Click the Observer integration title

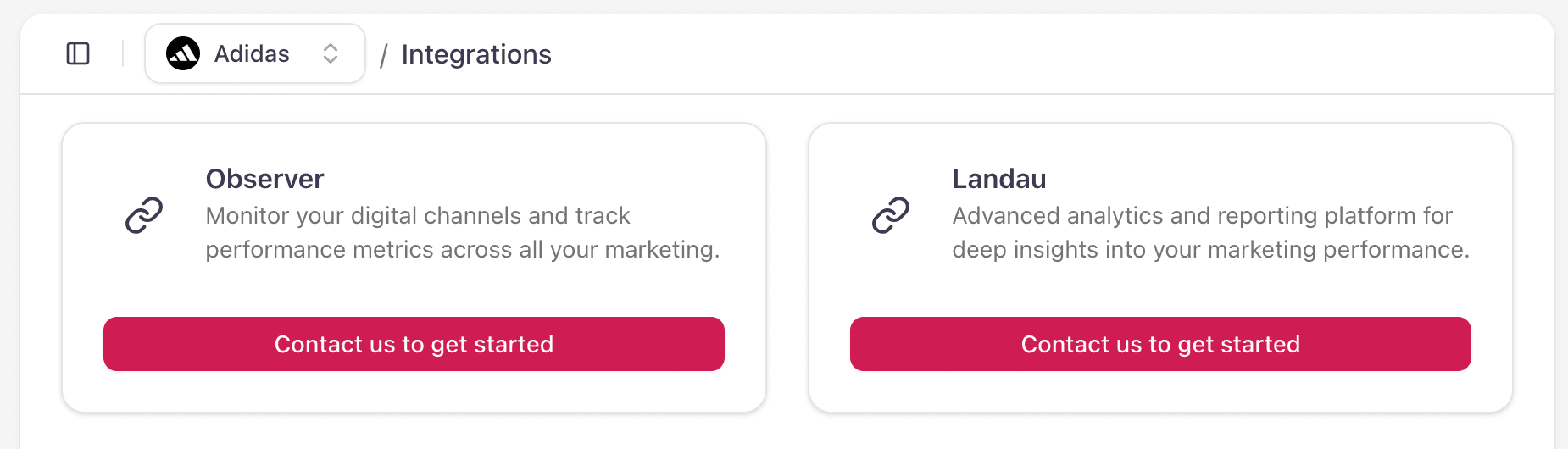264,179
